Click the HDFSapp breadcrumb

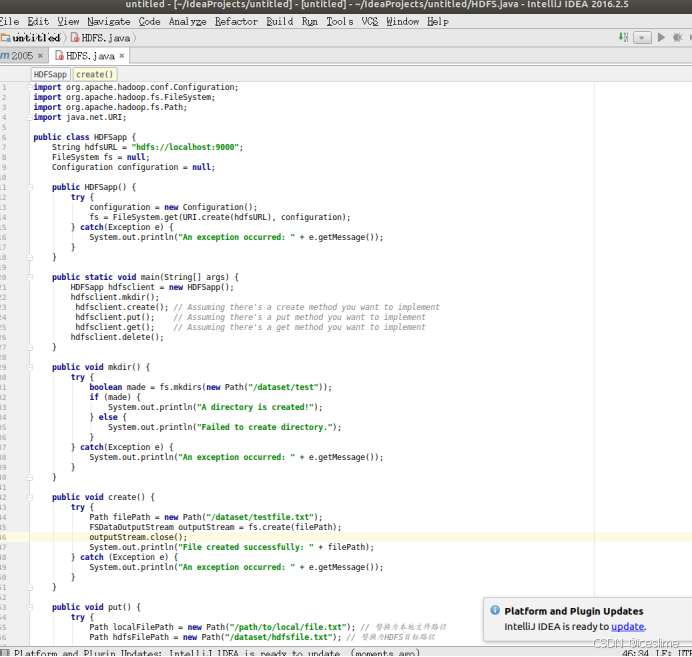(50, 74)
